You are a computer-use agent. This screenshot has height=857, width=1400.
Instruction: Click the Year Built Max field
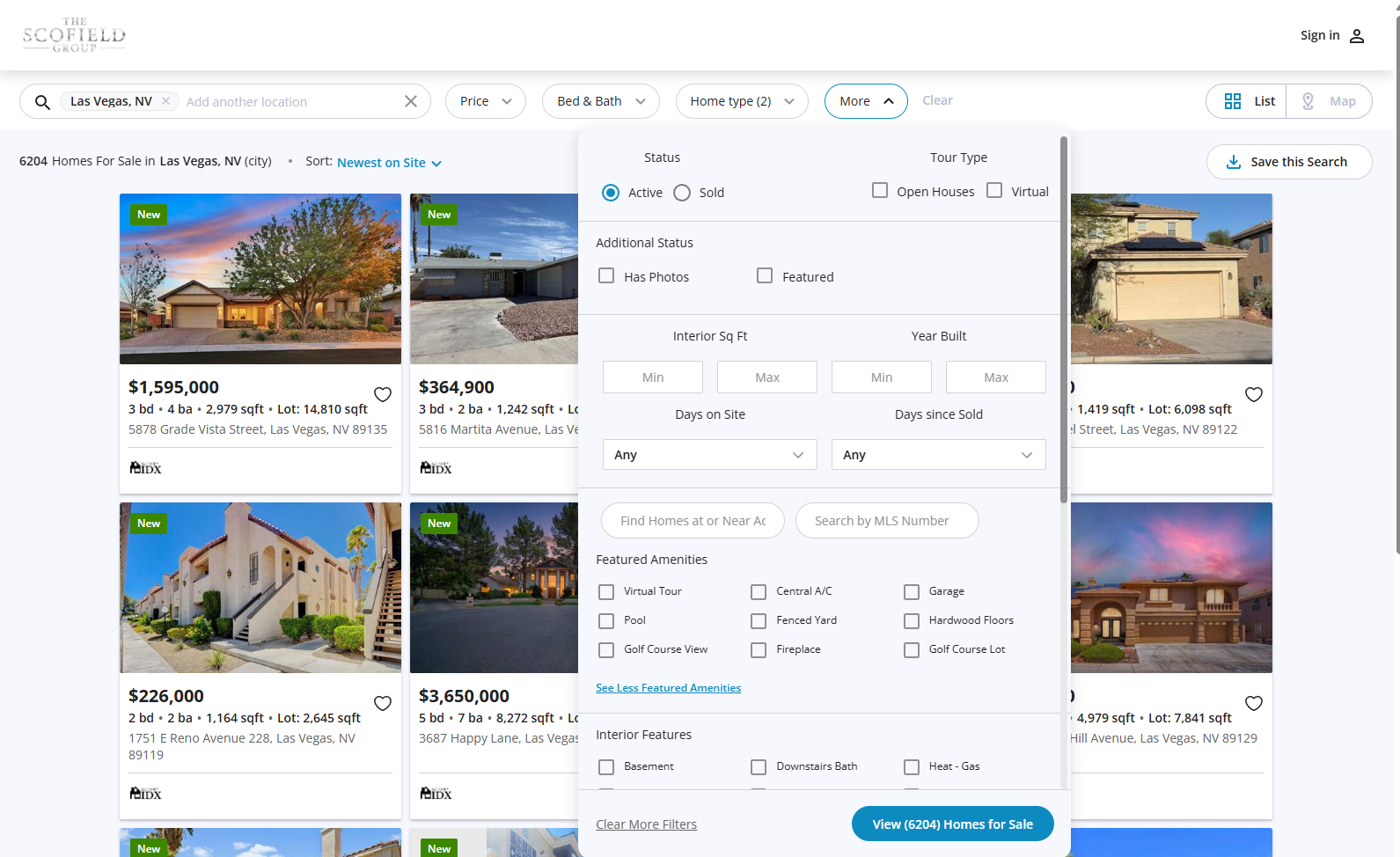996,377
